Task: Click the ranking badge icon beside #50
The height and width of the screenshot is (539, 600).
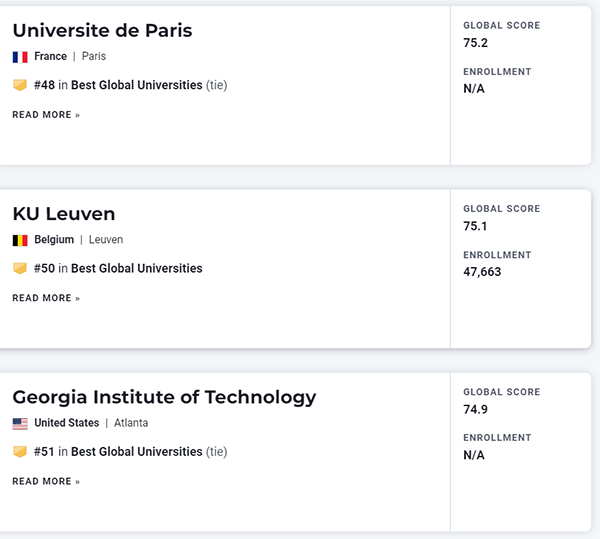Action: click(x=20, y=268)
